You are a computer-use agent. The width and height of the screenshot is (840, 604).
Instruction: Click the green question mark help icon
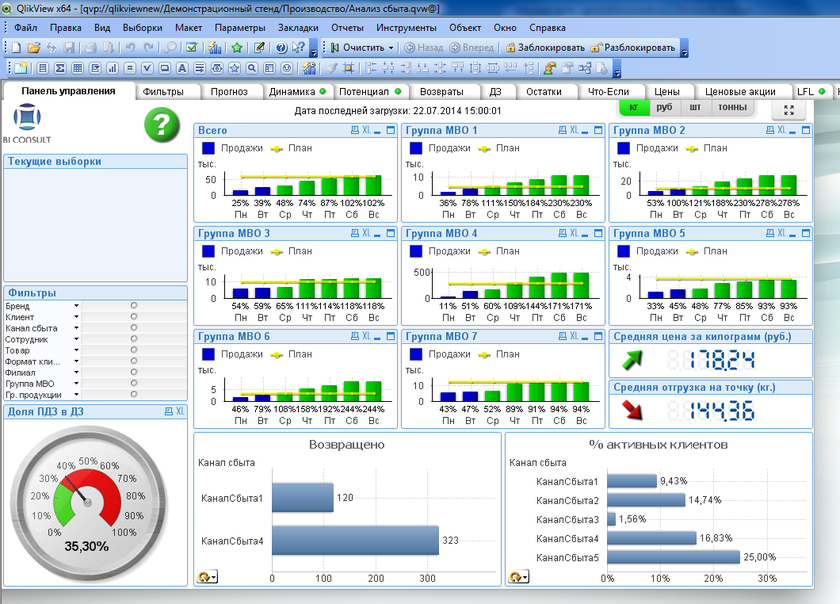[162, 125]
